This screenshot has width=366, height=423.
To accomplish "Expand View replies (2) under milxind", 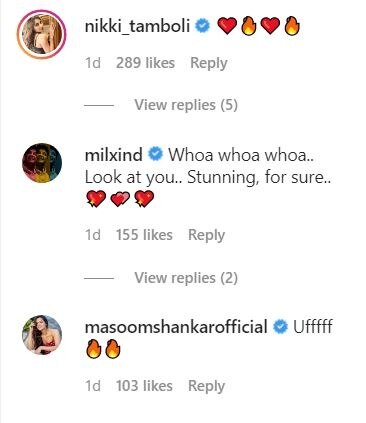I will pyautogui.click(x=186, y=278).
